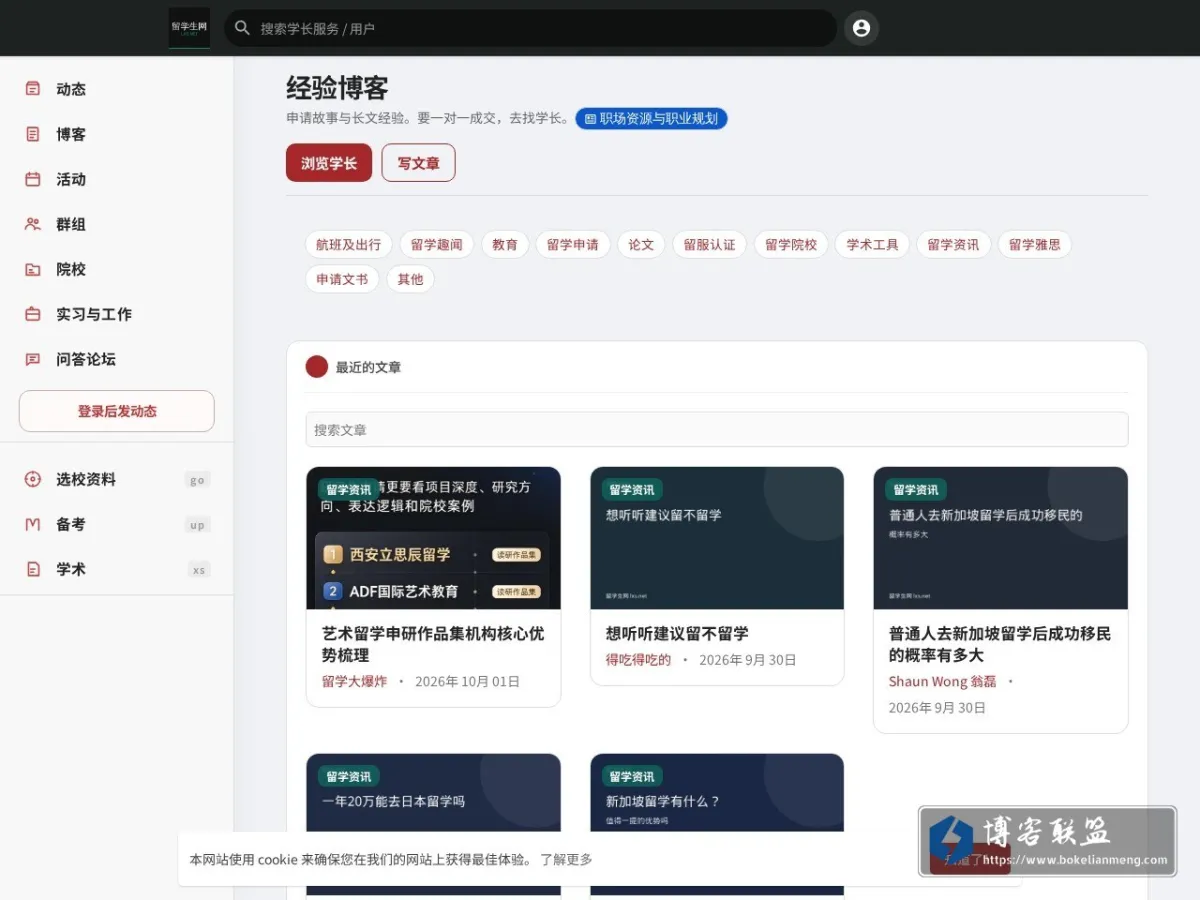Open title 艺术留学申研作品集机构核心优势梳理

pyautogui.click(x=433, y=644)
